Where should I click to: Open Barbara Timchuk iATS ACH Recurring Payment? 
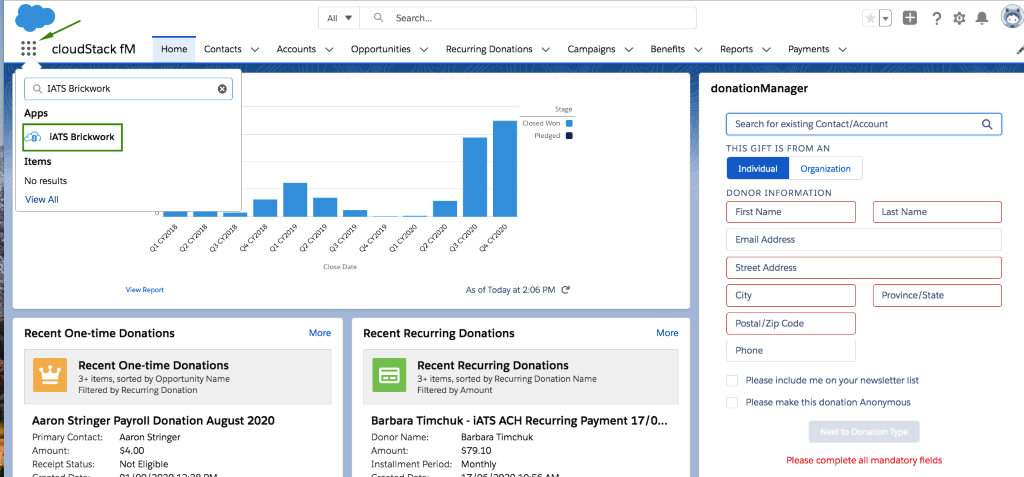pos(520,420)
